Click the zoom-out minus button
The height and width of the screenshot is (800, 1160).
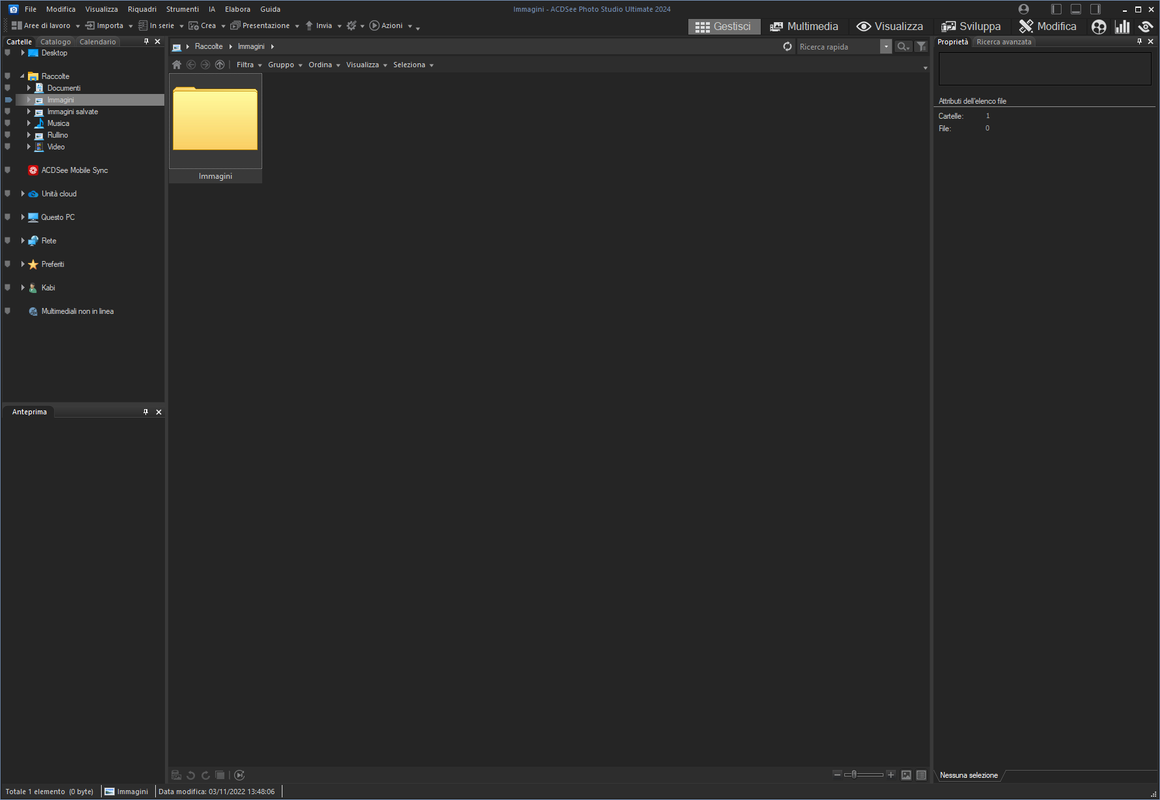837,775
